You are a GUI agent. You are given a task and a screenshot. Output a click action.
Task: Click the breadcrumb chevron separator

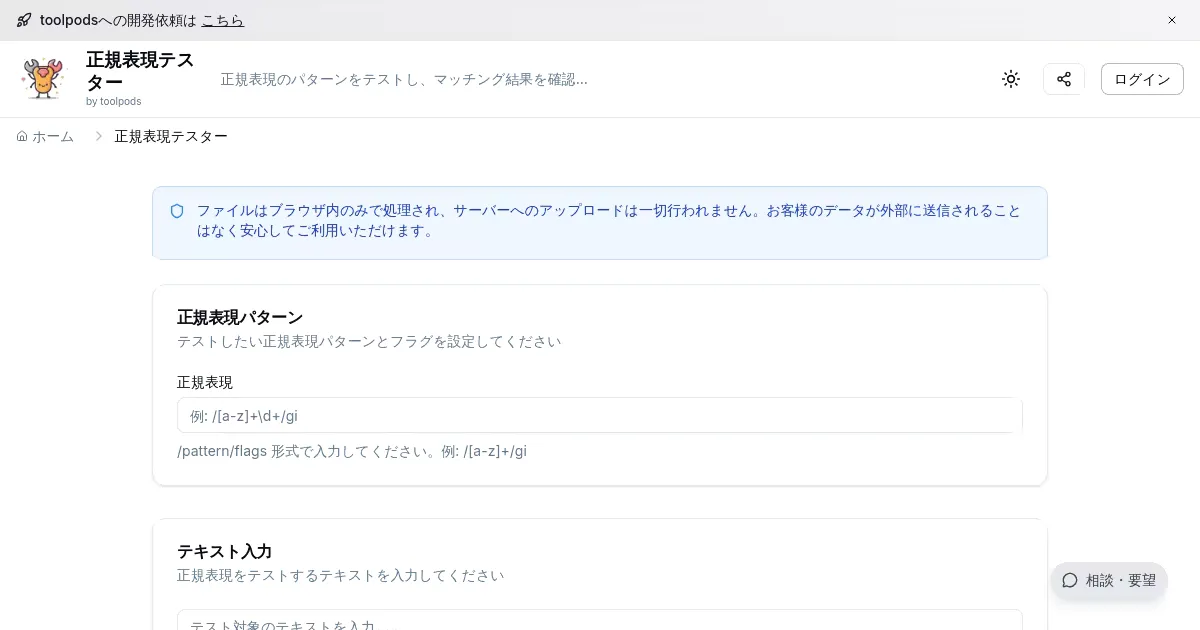coord(98,136)
